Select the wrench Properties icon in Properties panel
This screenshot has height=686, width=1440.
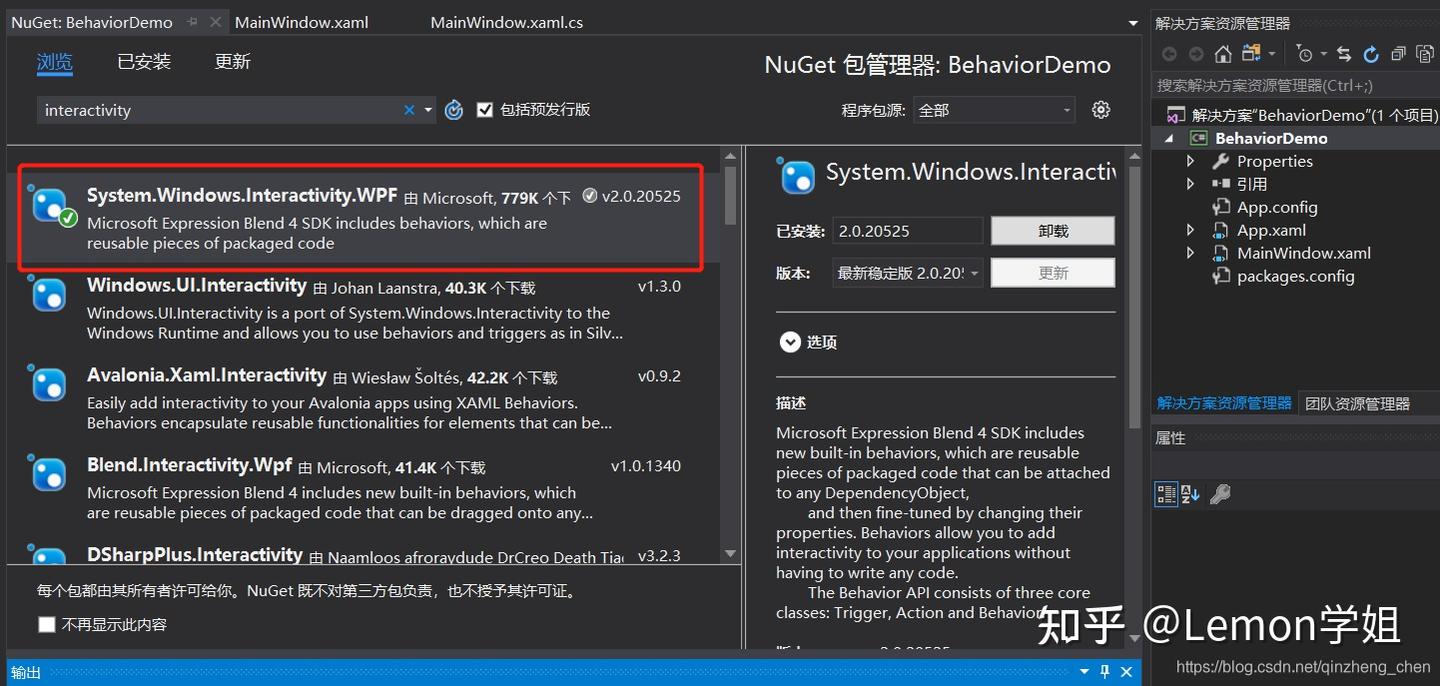click(1221, 494)
